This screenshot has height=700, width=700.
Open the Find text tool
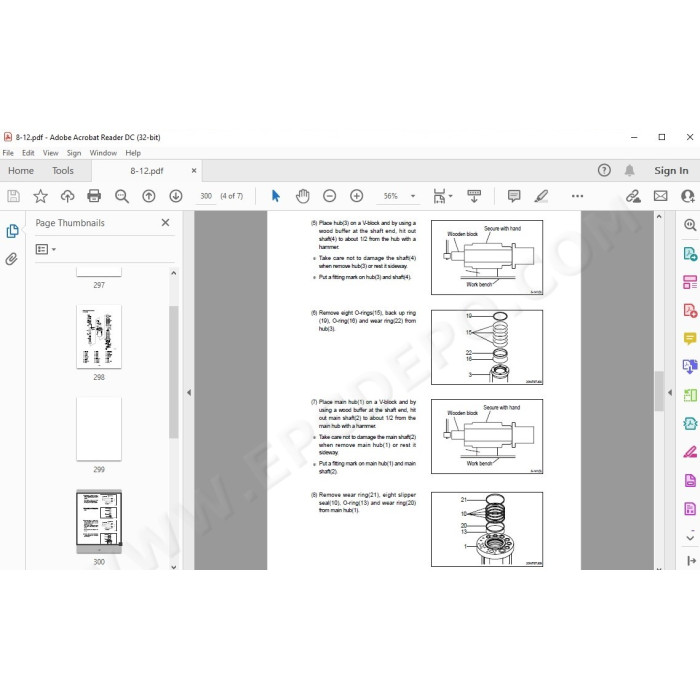coord(121,196)
